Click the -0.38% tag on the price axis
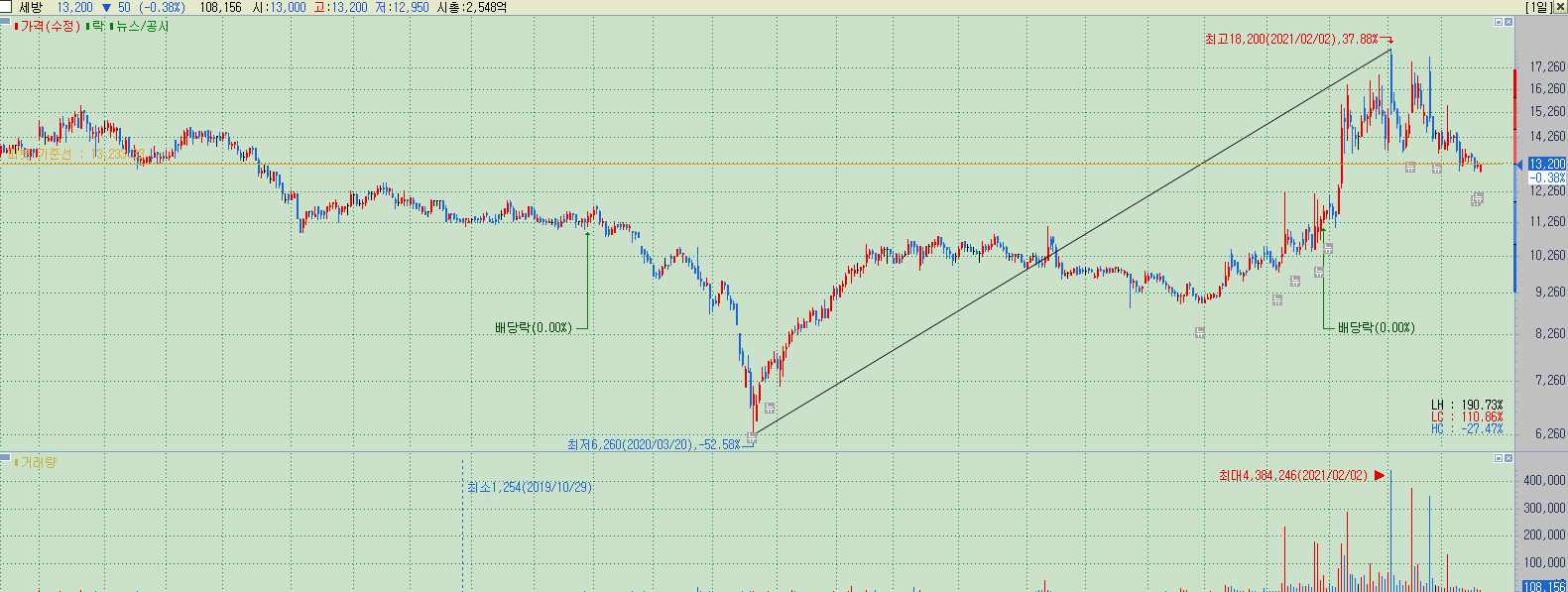The width and height of the screenshot is (1568, 592). pos(1547,178)
